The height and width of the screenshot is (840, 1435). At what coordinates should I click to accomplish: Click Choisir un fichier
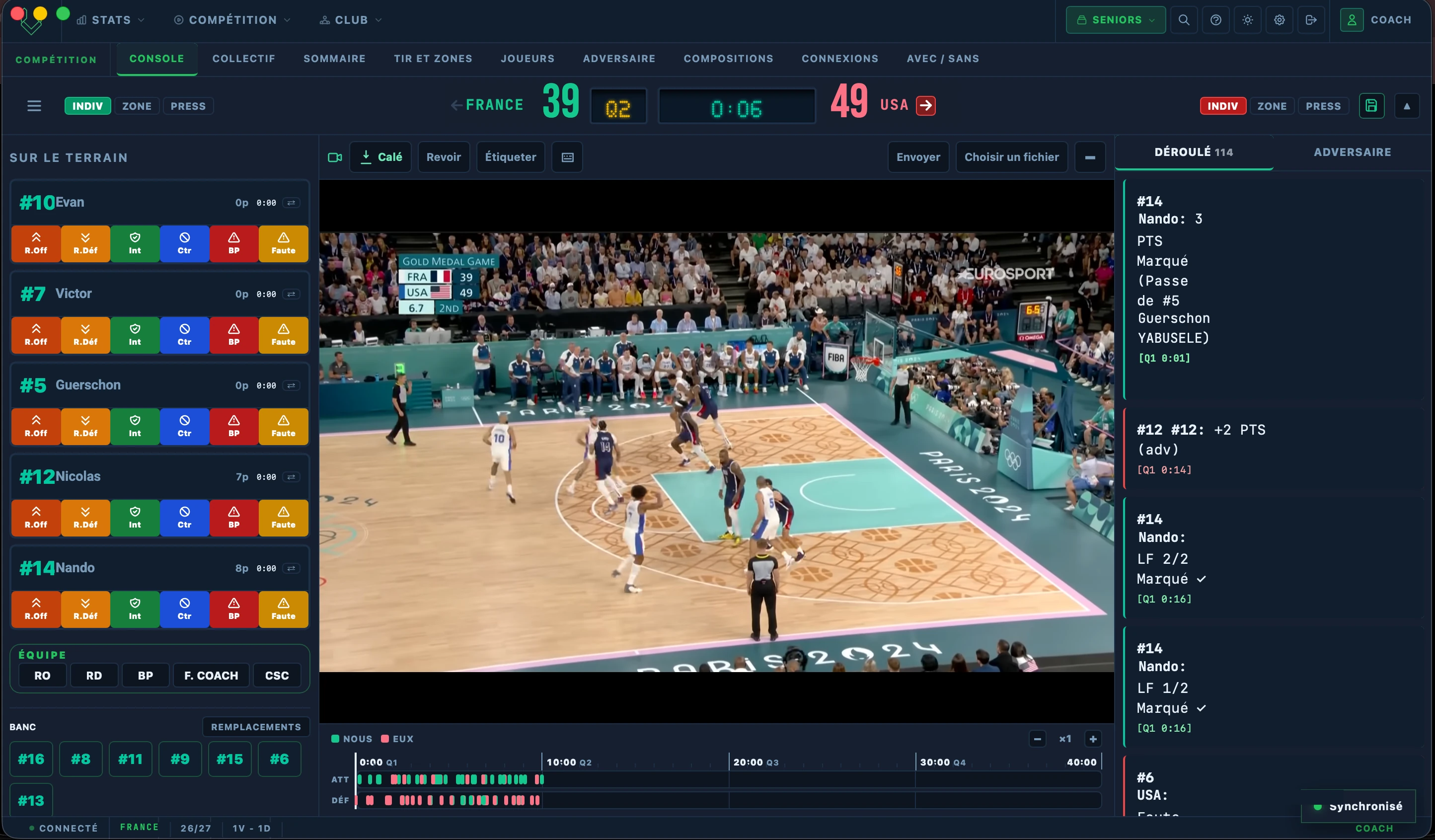coord(1011,157)
